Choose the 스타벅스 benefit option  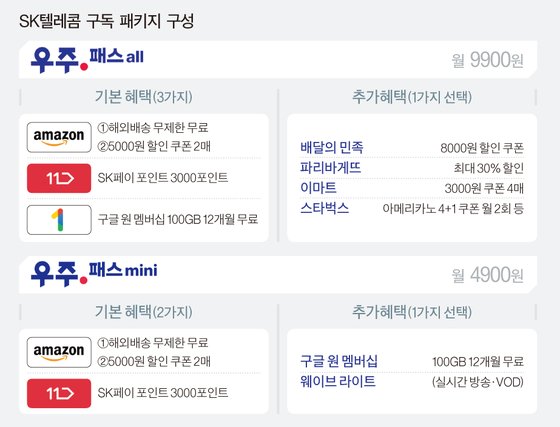[x=412, y=208]
